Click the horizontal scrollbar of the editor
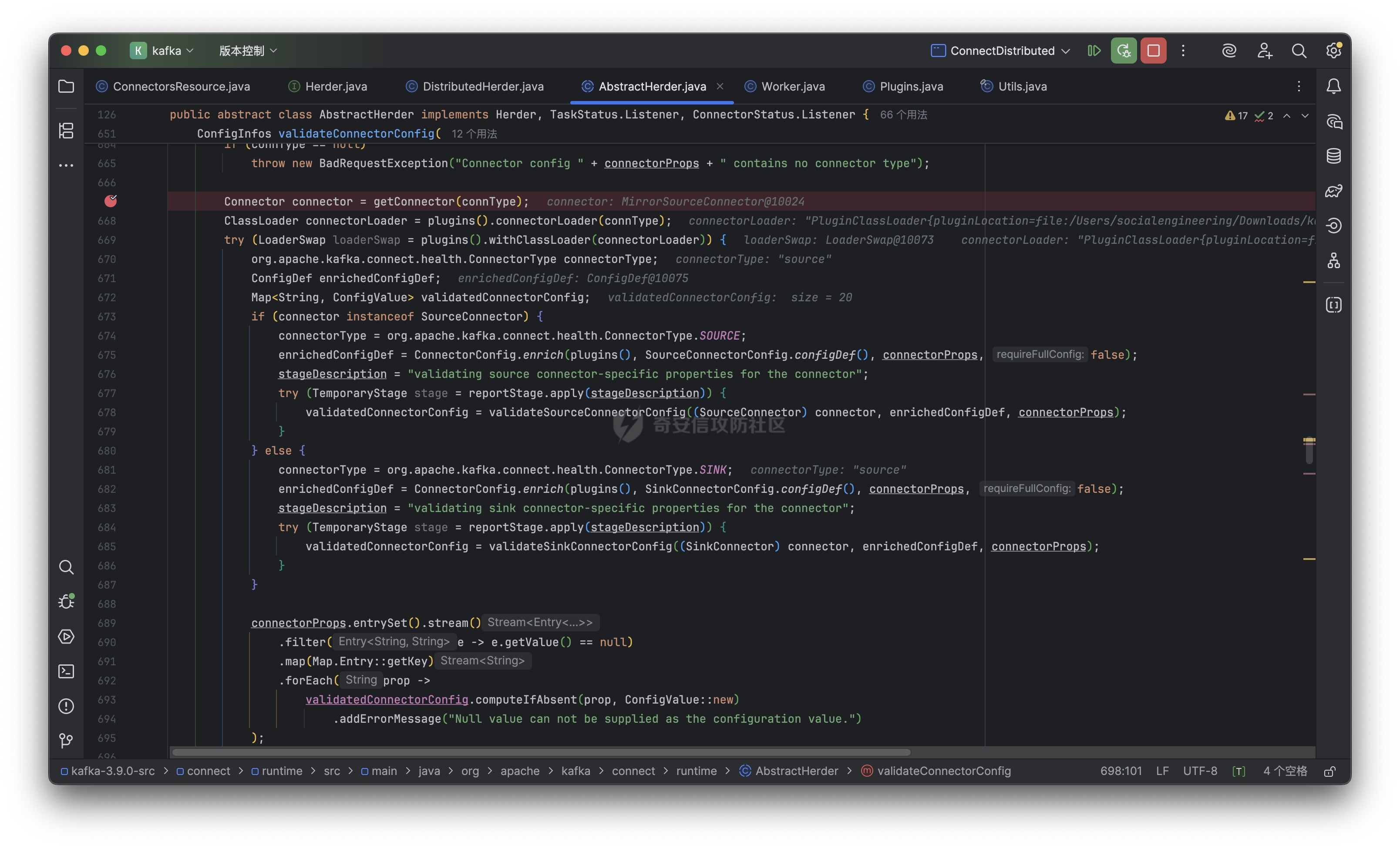Image resolution: width=1400 pixels, height=849 pixels. [x=541, y=752]
